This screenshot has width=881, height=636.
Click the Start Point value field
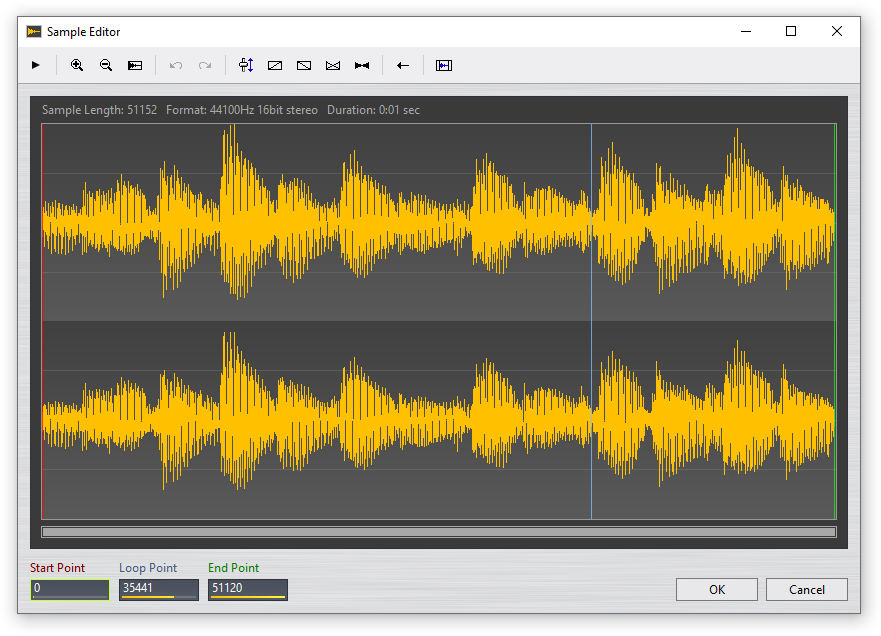[69, 589]
